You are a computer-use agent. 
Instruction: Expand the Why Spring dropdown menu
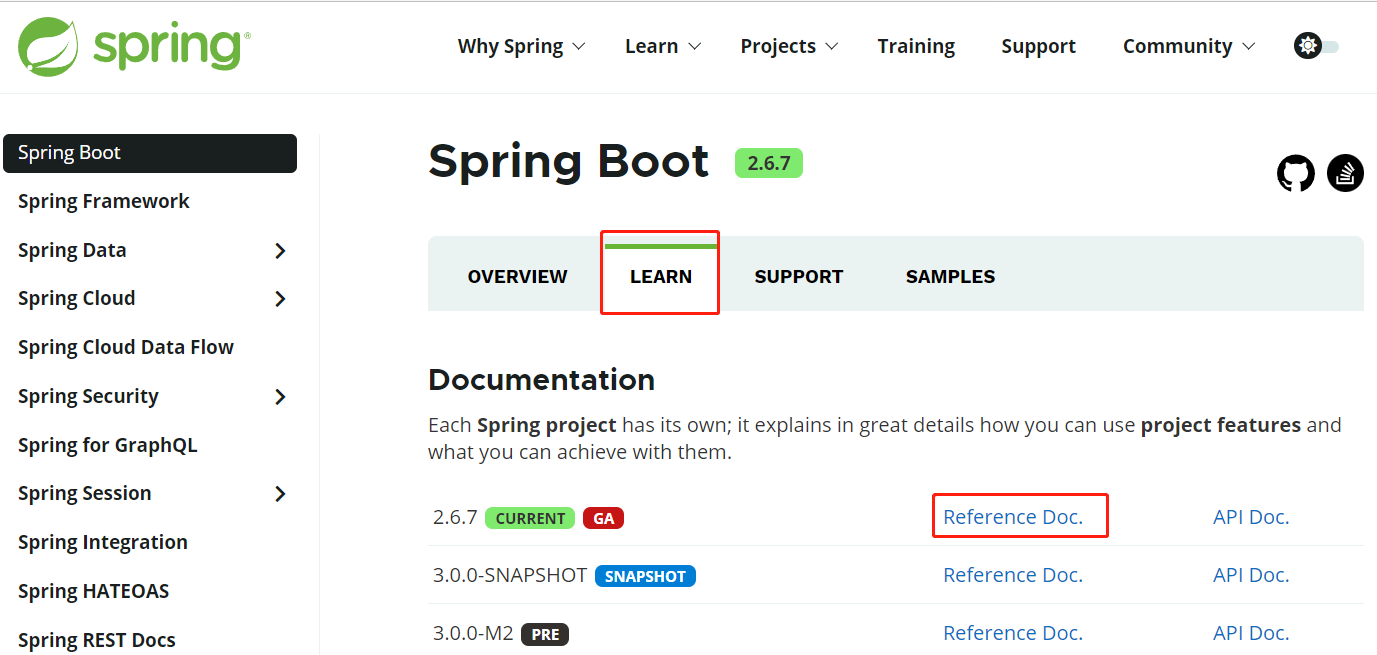(521, 46)
